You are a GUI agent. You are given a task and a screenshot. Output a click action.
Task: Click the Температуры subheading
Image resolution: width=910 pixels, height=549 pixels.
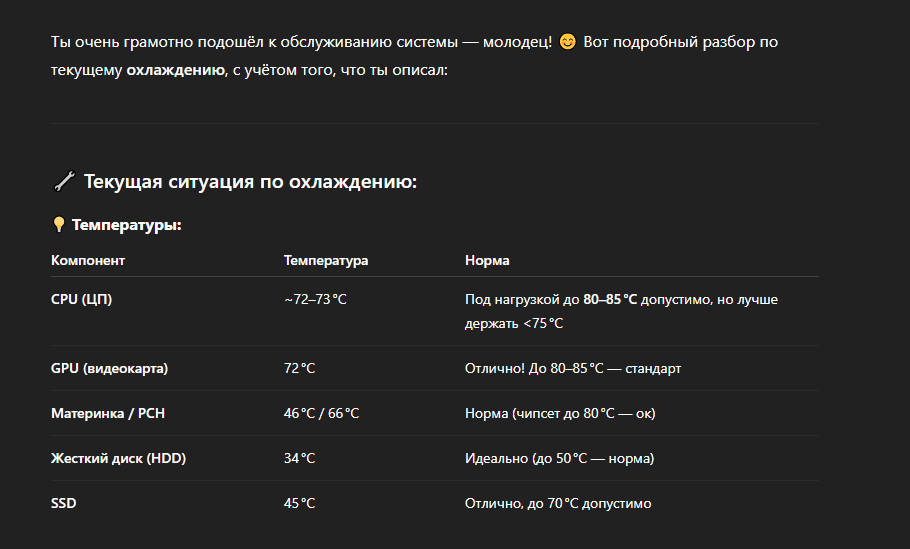(x=127, y=225)
